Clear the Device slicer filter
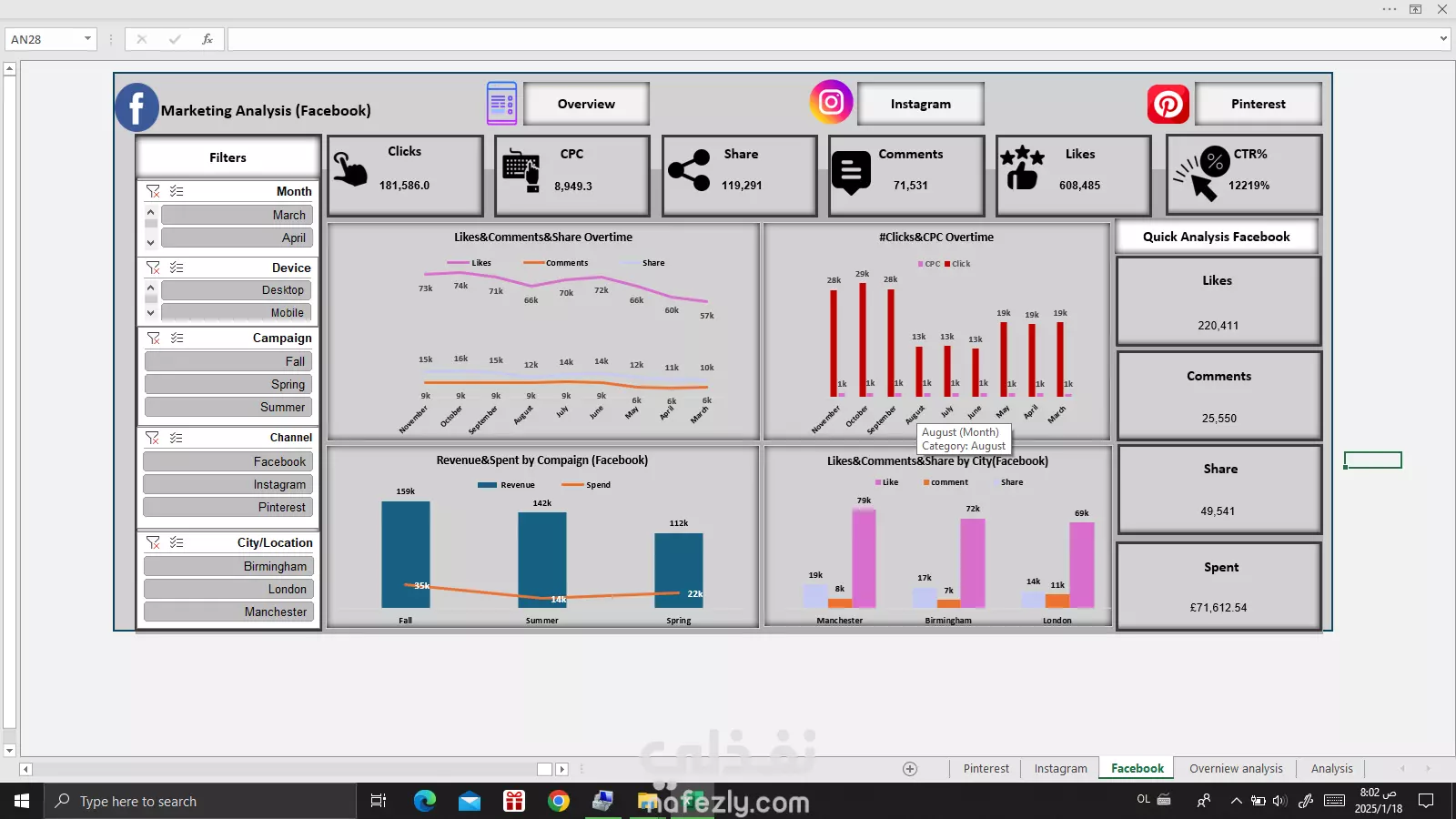The image size is (1456, 819). coord(153,268)
